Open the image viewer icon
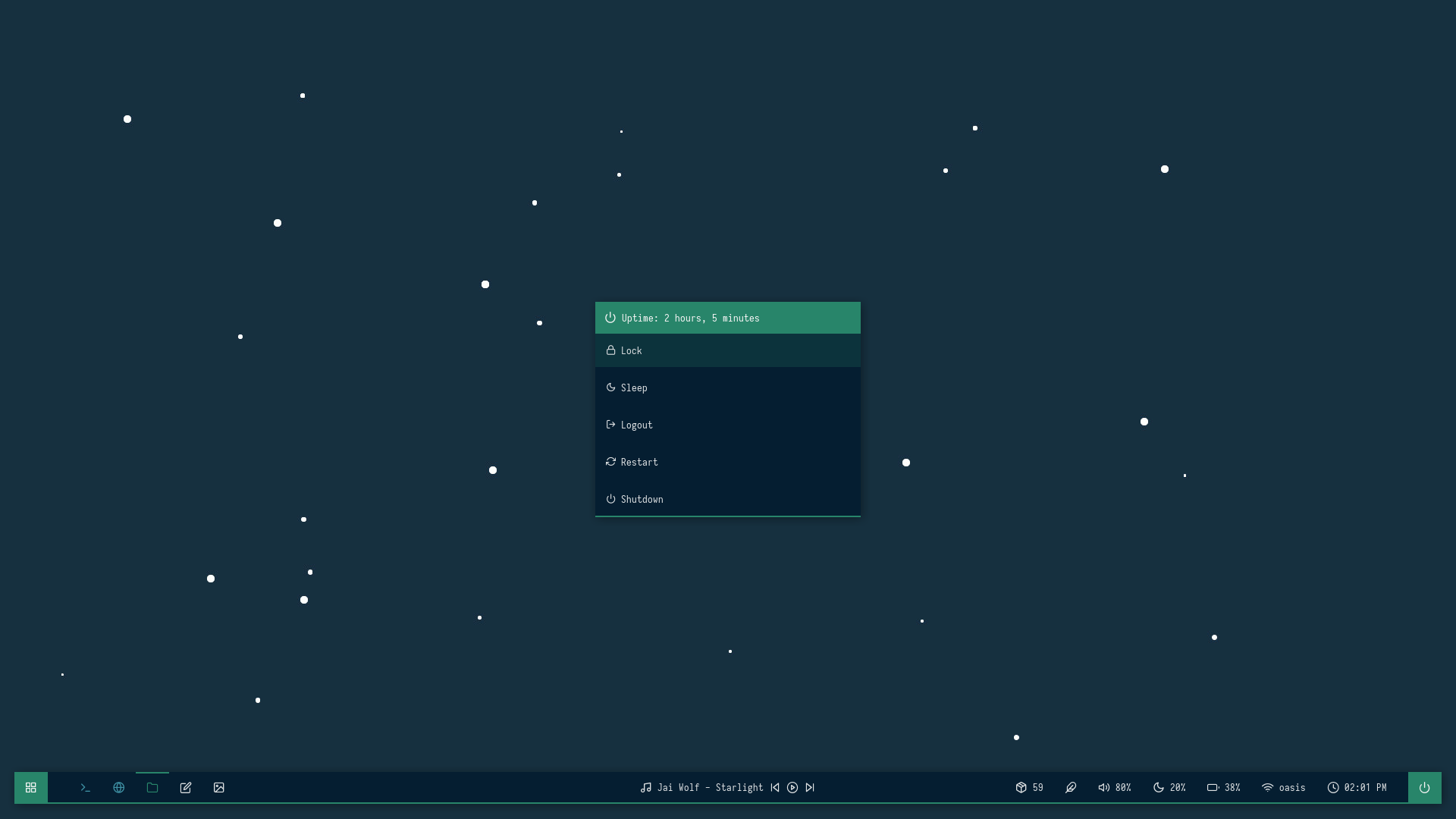The height and width of the screenshot is (819, 1456). coord(219,787)
